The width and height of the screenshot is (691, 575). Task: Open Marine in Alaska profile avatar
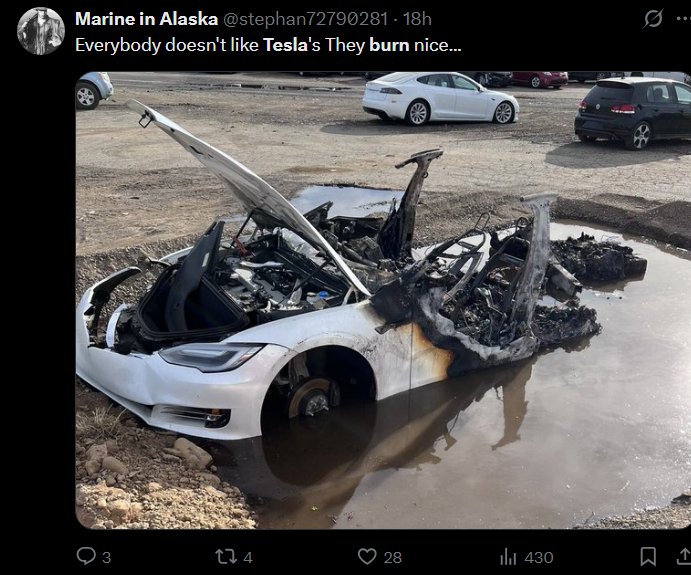[41, 31]
